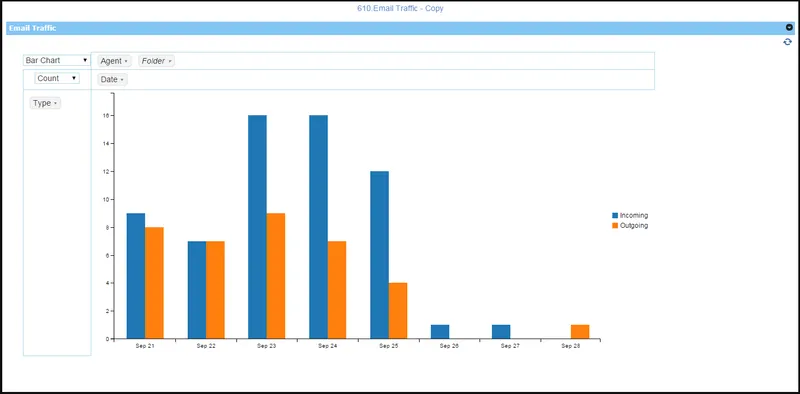800x394 pixels.
Task: Open the Type field filter
Action: [45, 103]
